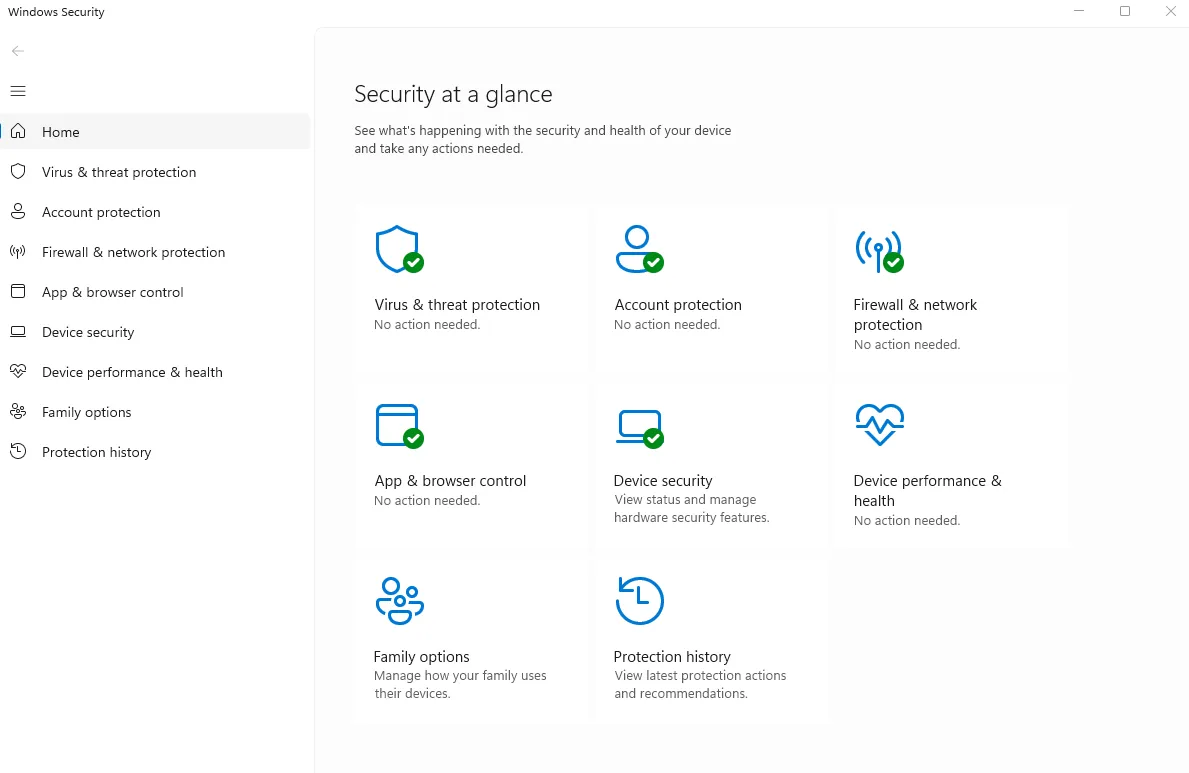1189x773 pixels.
Task: Click the heart-pulse health icon in sidebar
Action: (18, 371)
